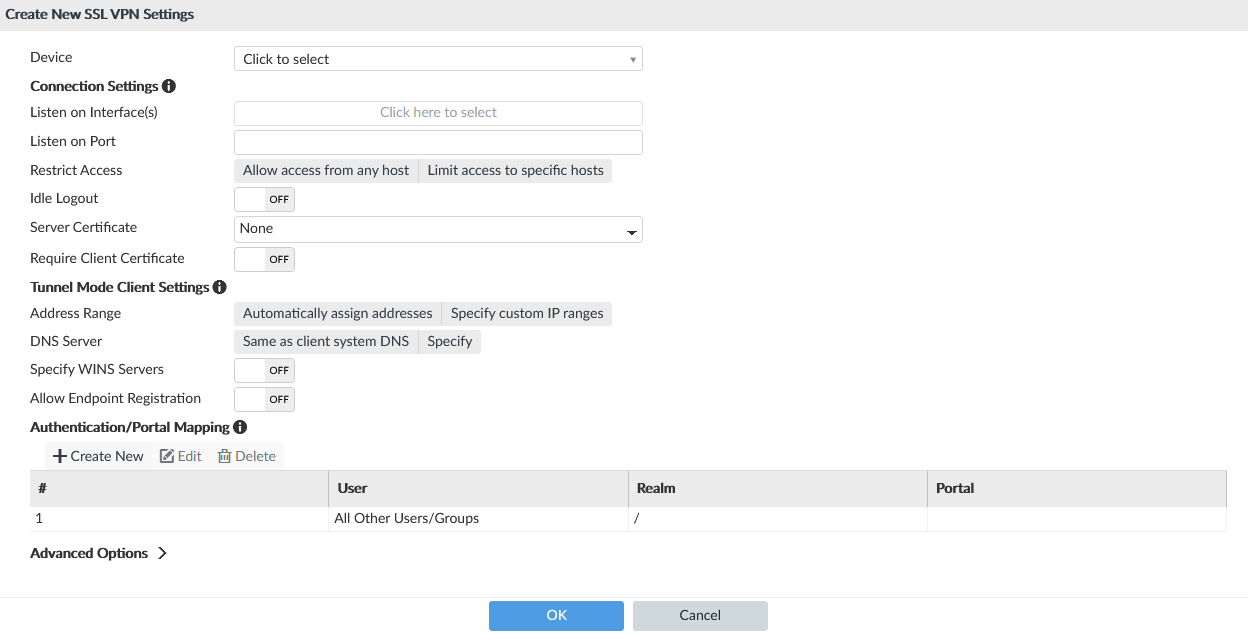Click the Delete trash icon
1248x634 pixels.
coord(245,456)
